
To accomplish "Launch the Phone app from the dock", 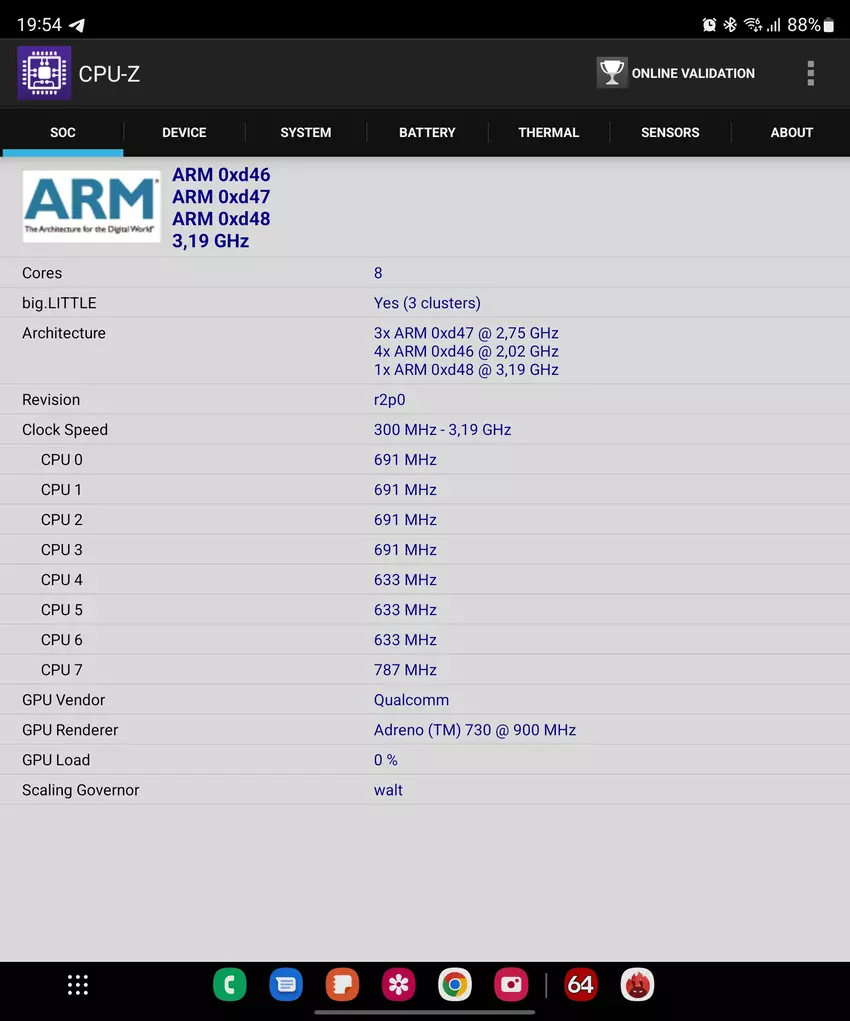I will 230,985.
